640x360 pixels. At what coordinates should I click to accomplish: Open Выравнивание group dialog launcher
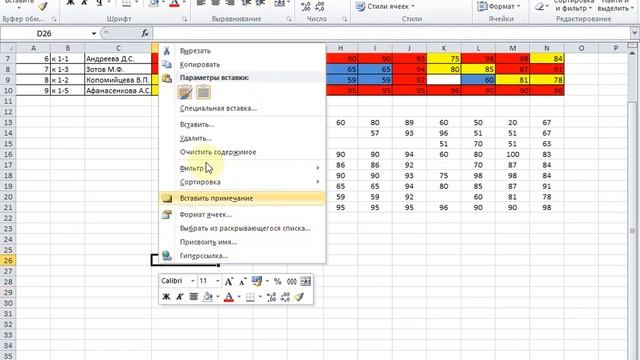point(289,19)
